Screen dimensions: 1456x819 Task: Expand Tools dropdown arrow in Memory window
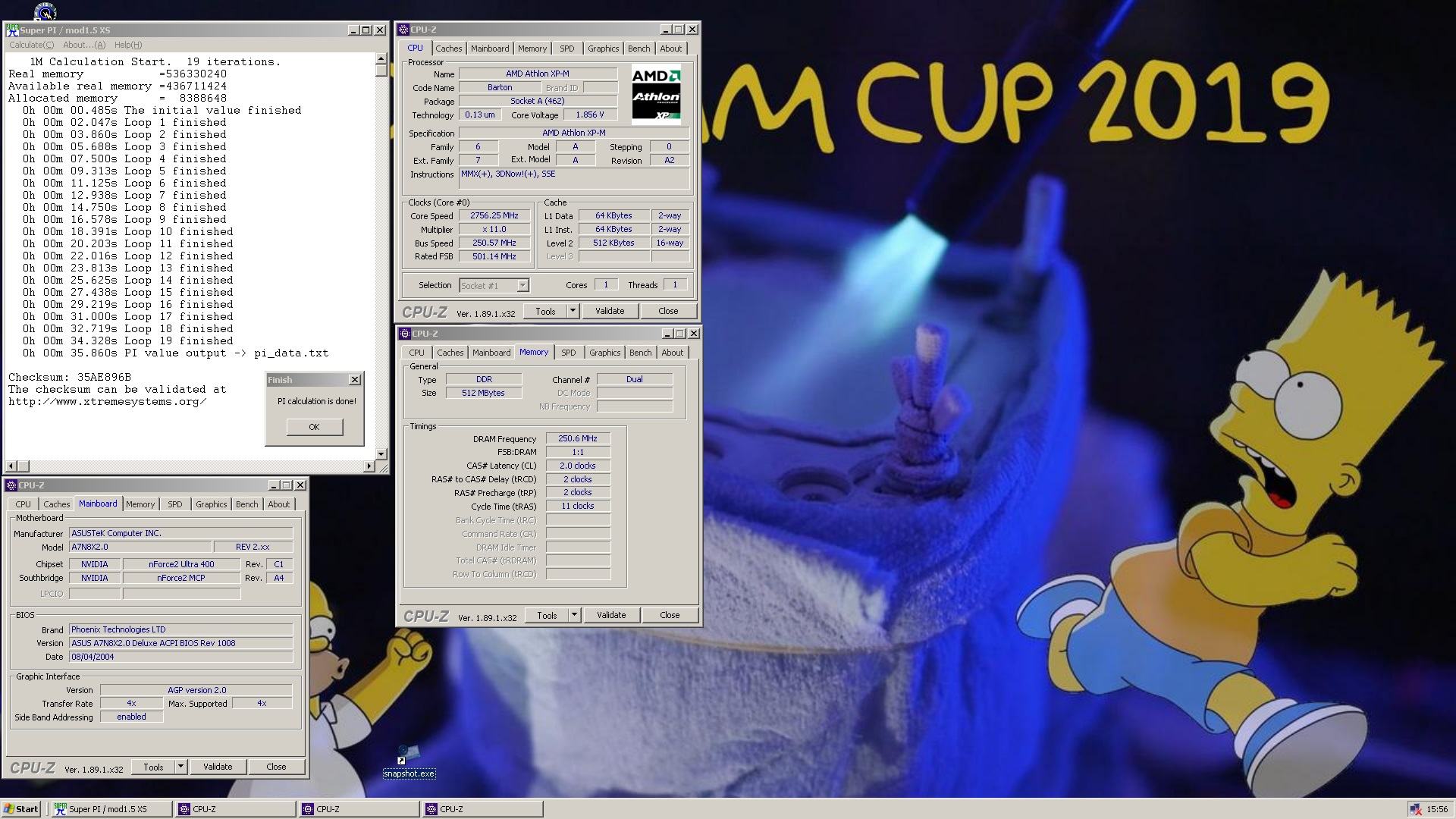click(574, 615)
